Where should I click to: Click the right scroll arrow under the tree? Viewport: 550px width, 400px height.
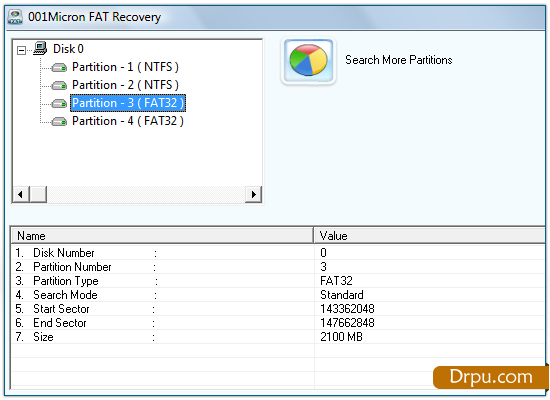[x=254, y=194]
